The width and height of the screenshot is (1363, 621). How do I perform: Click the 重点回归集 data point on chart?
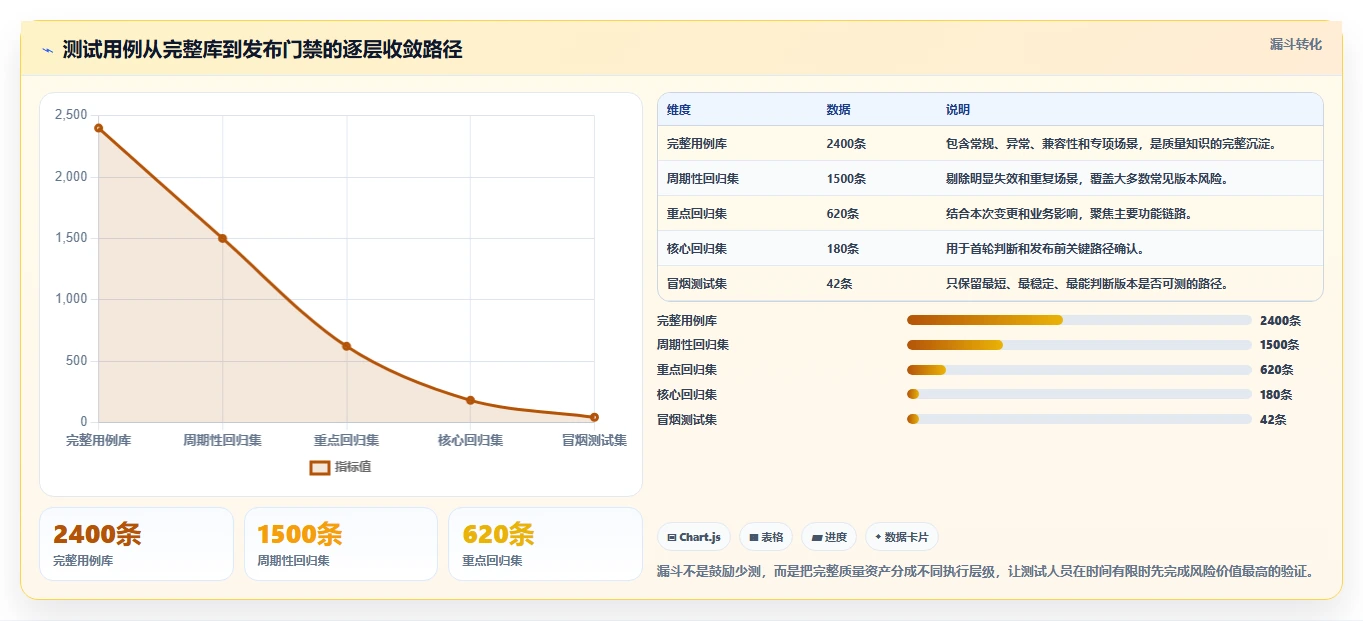[x=347, y=346]
